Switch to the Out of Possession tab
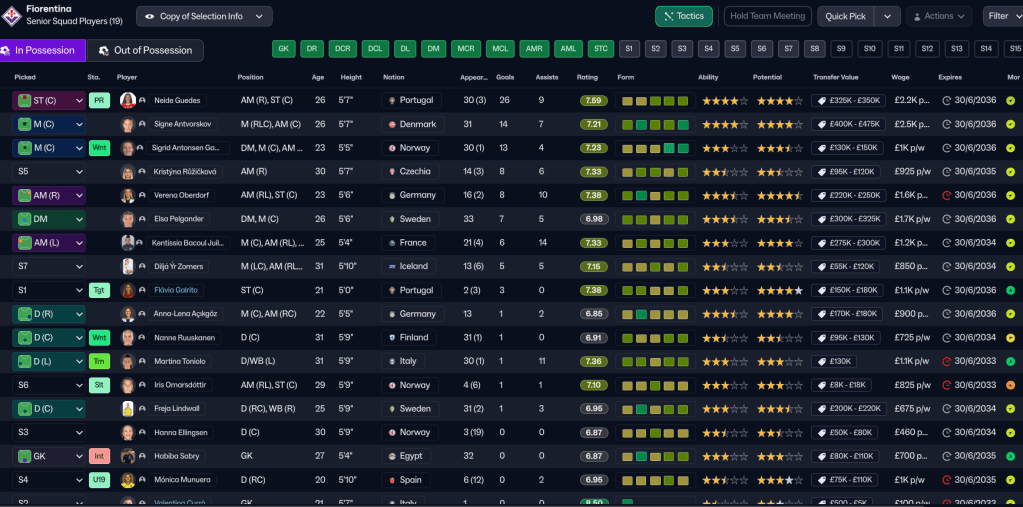The height and width of the screenshot is (507, 1023). [x=145, y=50]
